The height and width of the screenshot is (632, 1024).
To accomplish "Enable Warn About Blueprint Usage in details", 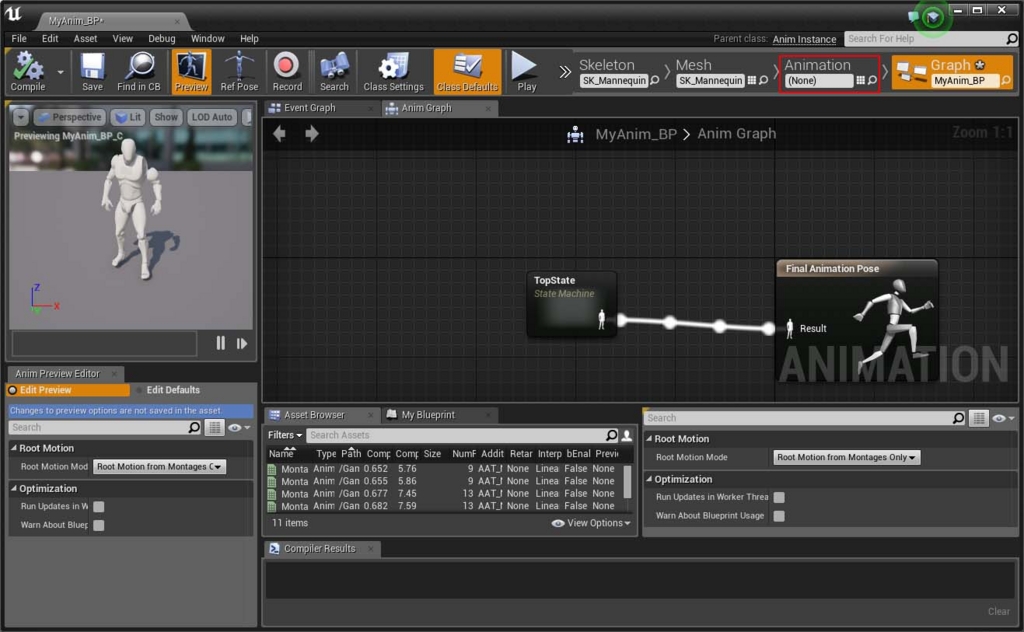I will (x=779, y=516).
